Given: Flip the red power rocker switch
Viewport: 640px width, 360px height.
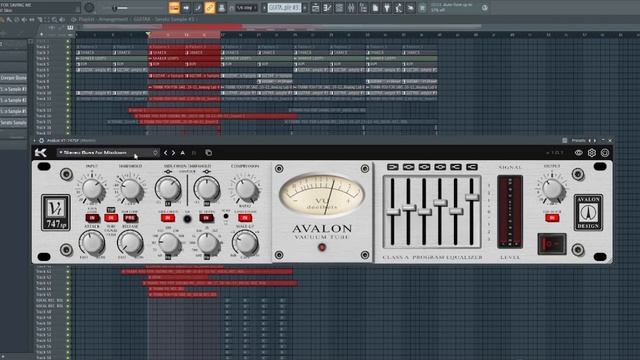Looking at the screenshot, I should click(551, 244).
